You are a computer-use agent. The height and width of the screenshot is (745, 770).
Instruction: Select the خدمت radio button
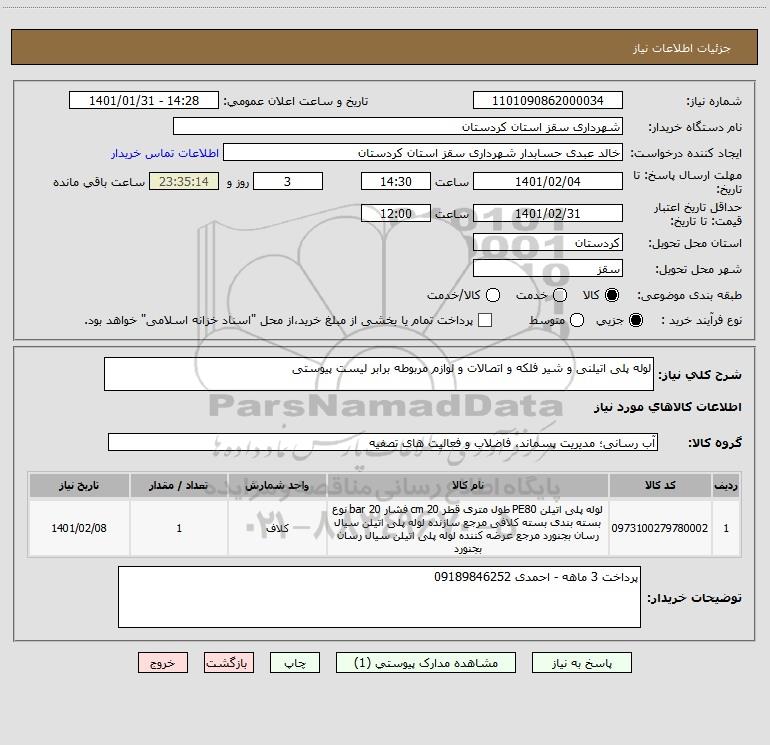[x=560, y=295]
